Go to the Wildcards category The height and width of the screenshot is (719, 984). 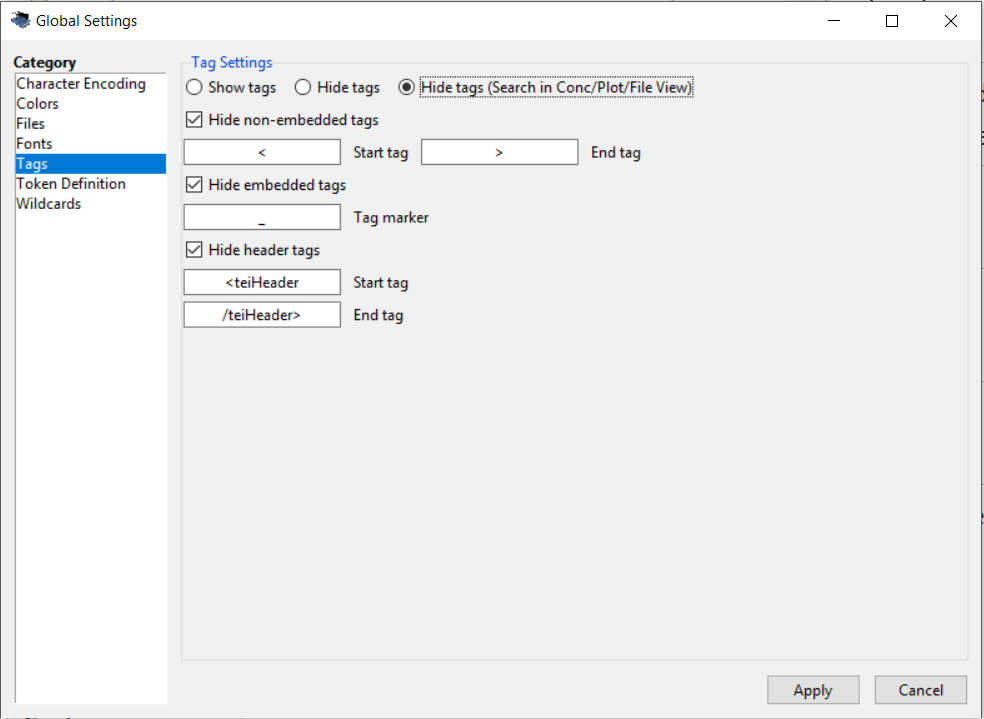pos(49,204)
